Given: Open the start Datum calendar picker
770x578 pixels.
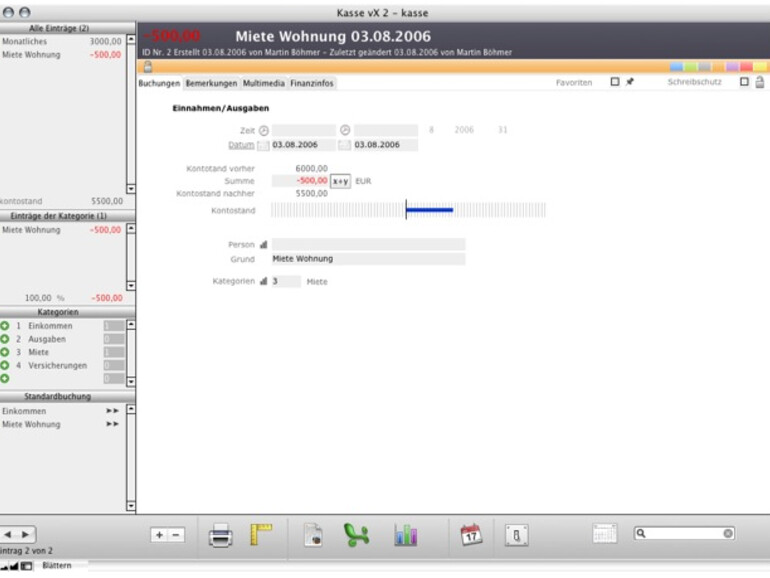Looking at the screenshot, I should tap(263, 145).
